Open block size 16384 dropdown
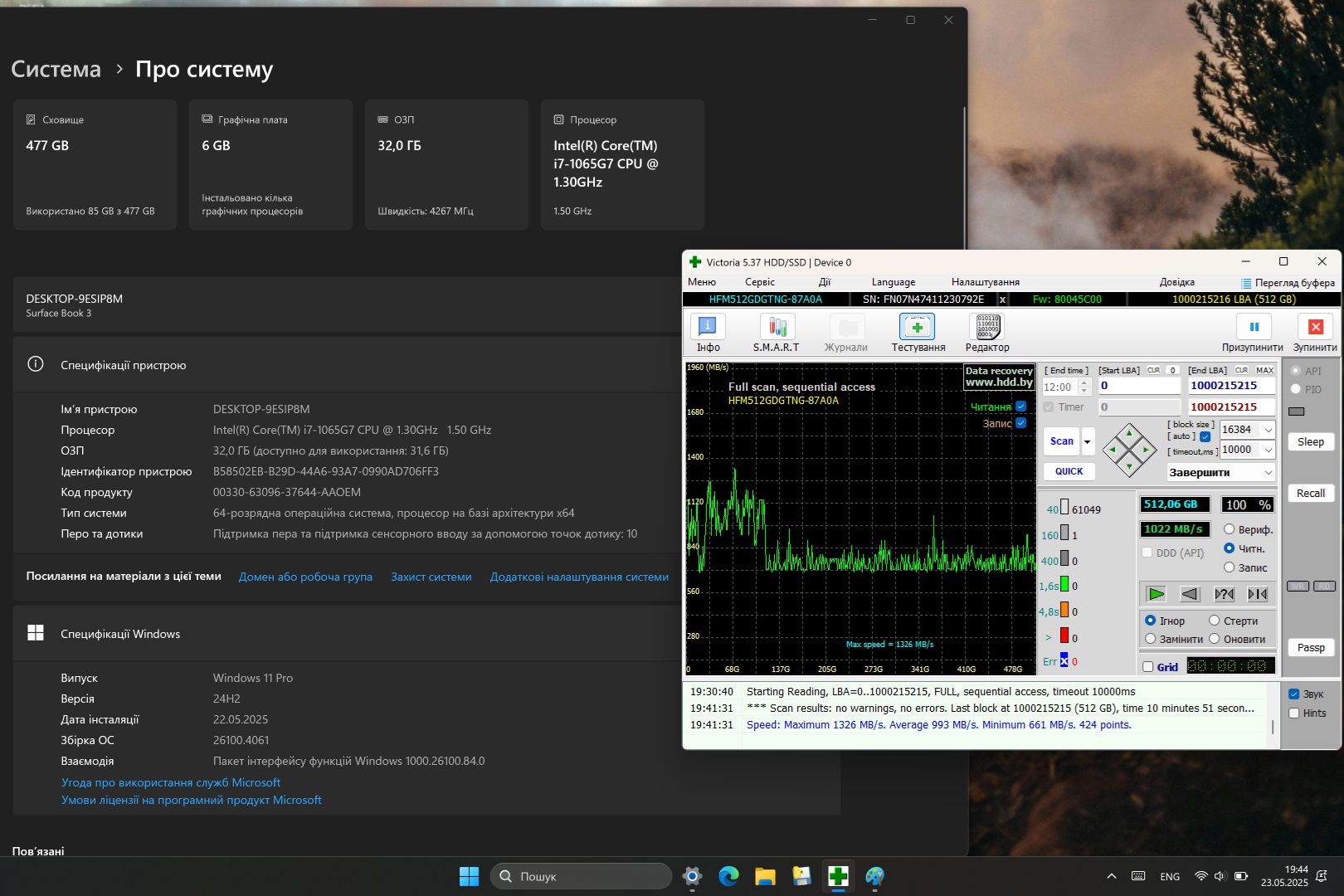1344x896 pixels. click(1268, 430)
